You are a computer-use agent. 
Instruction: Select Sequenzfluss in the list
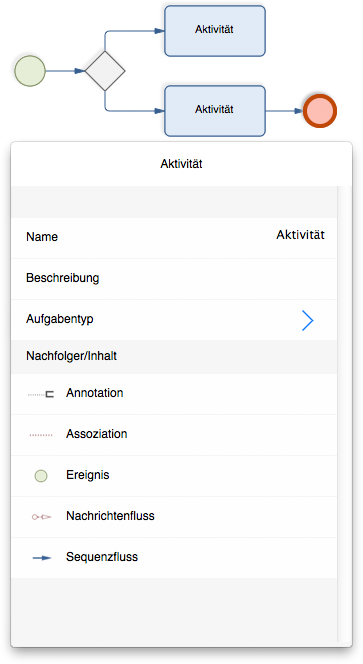click(174, 558)
